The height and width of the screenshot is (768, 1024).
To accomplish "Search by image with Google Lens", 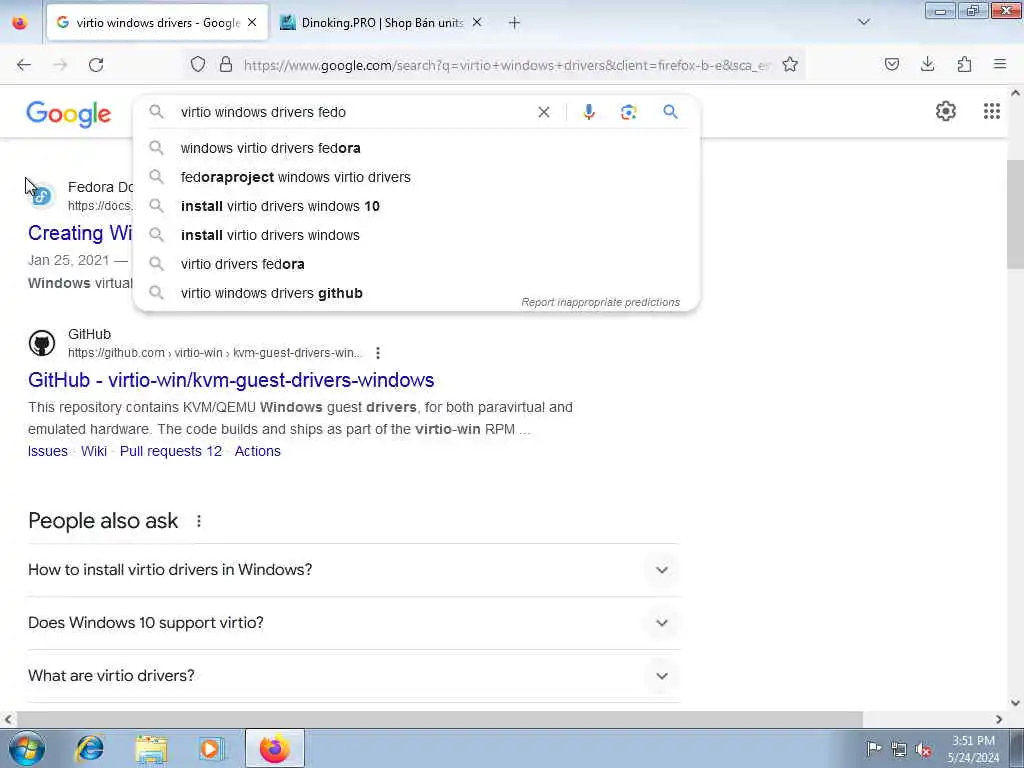I will click(x=628, y=112).
